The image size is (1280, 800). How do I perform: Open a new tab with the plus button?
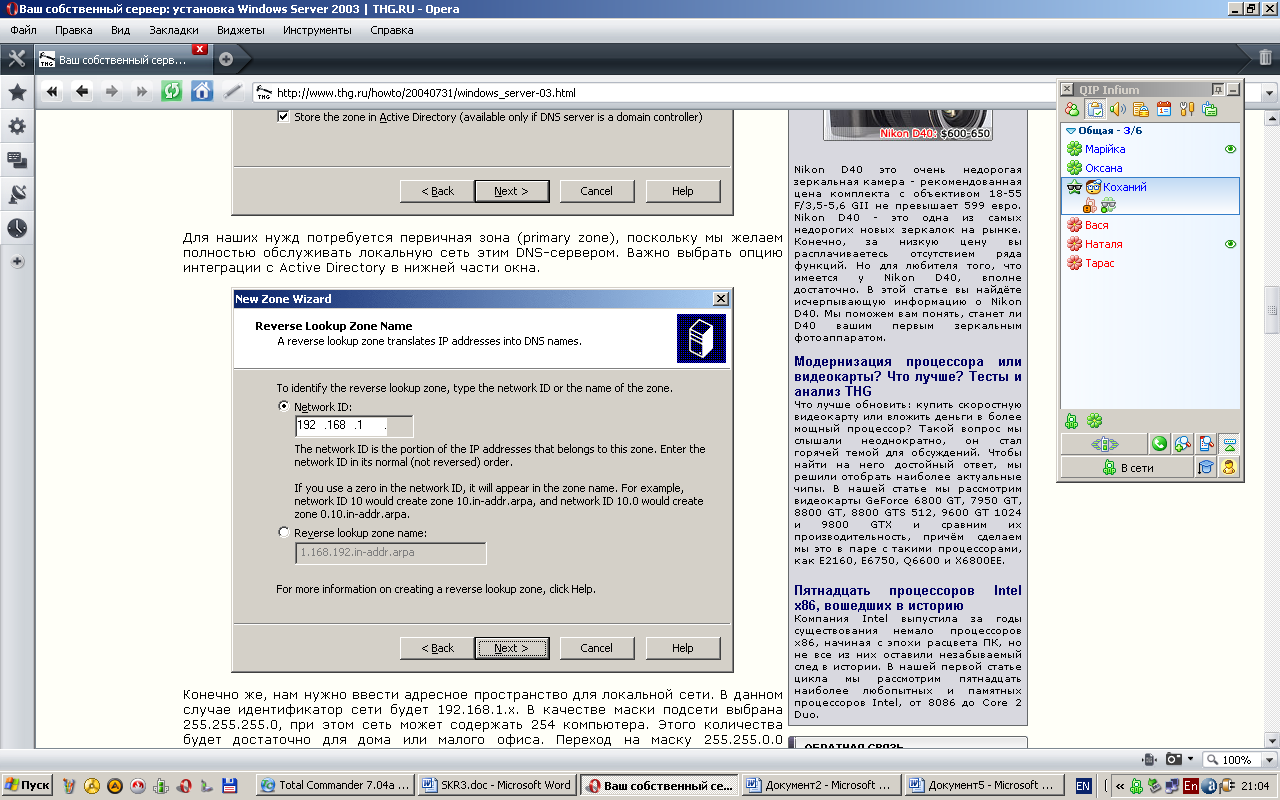coord(226,59)
